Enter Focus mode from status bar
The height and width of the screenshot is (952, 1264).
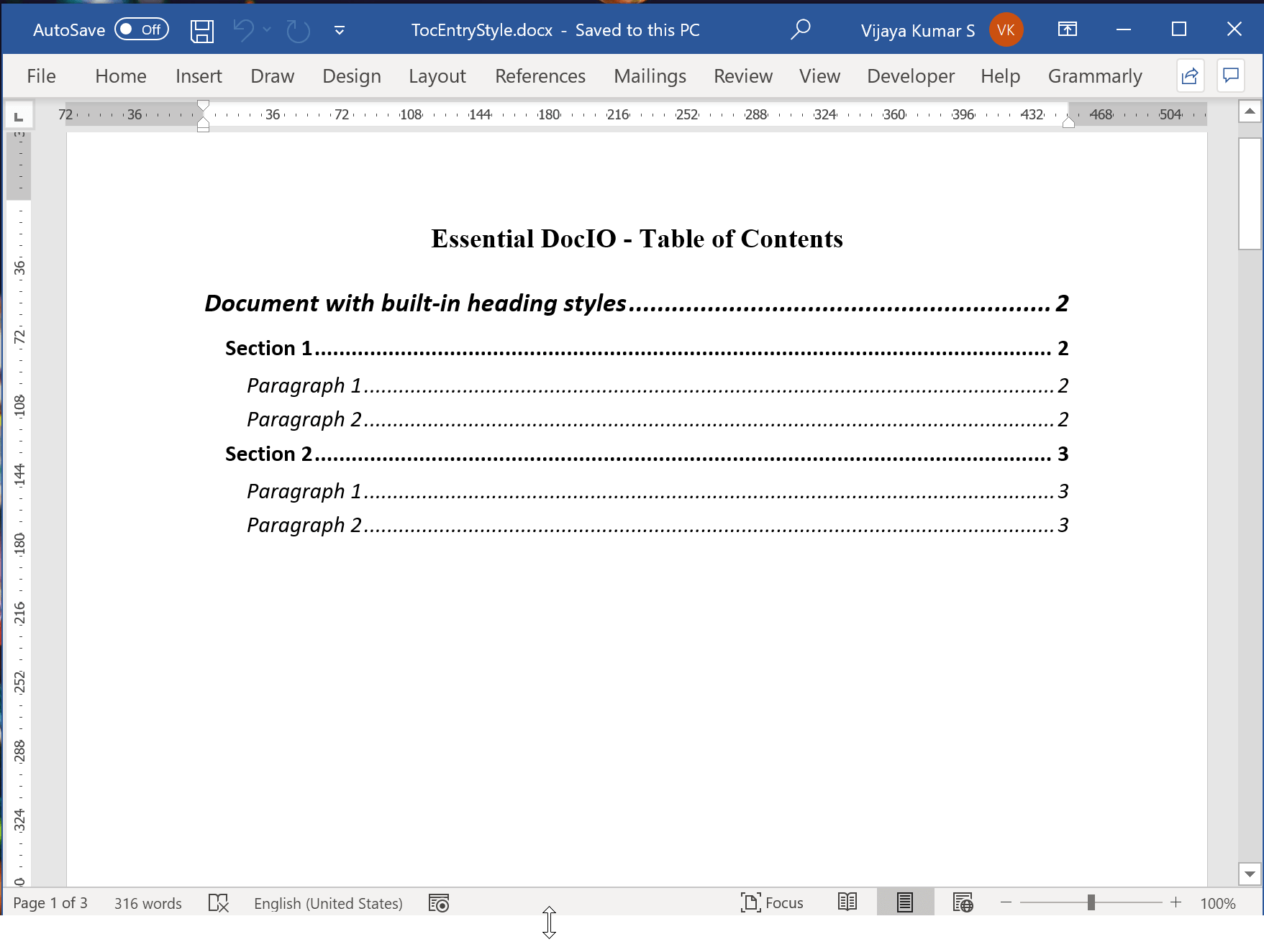point(772,902)
